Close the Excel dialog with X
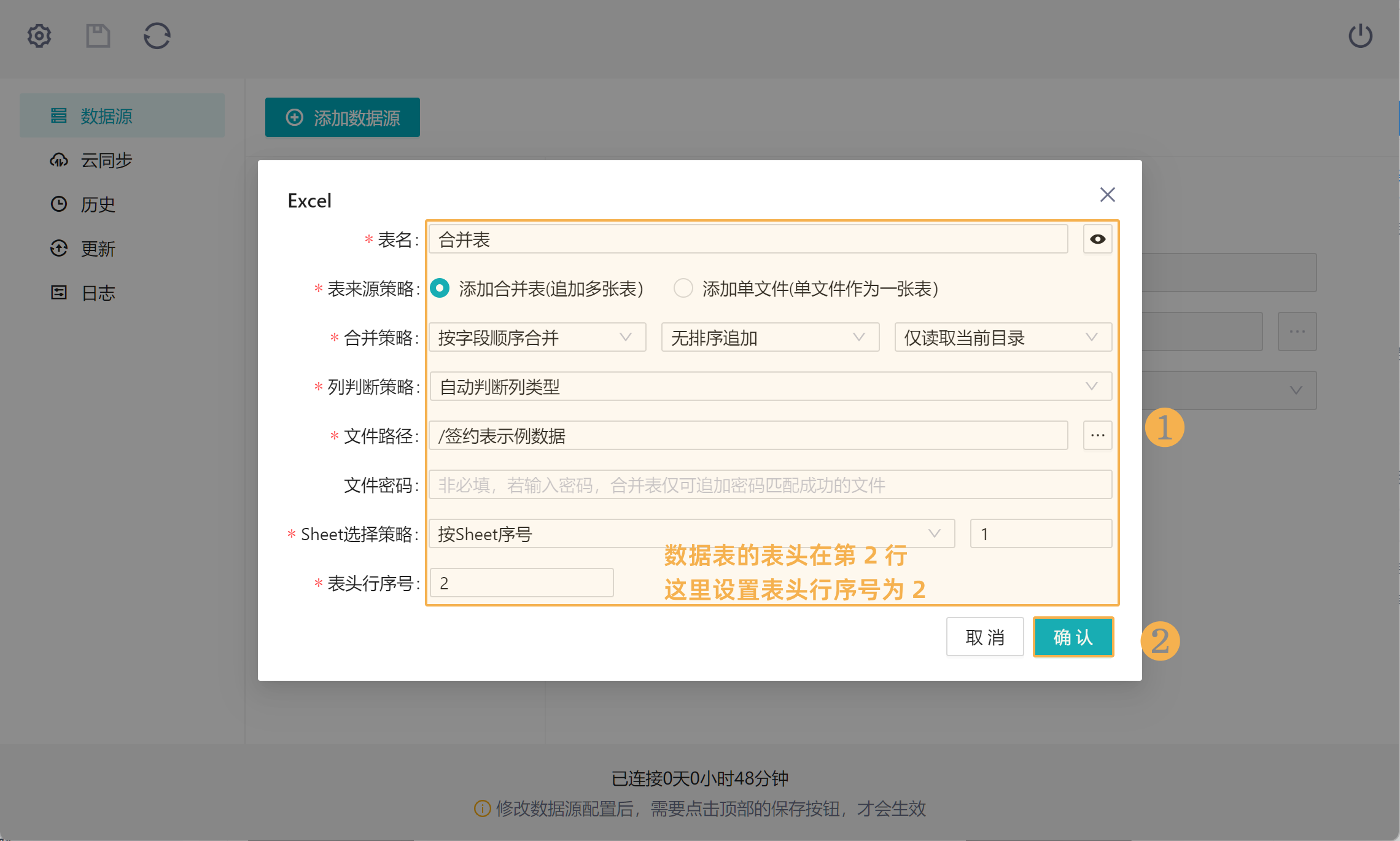The height and width of the screenshot is (841, 1400). tap(1107, 195)
